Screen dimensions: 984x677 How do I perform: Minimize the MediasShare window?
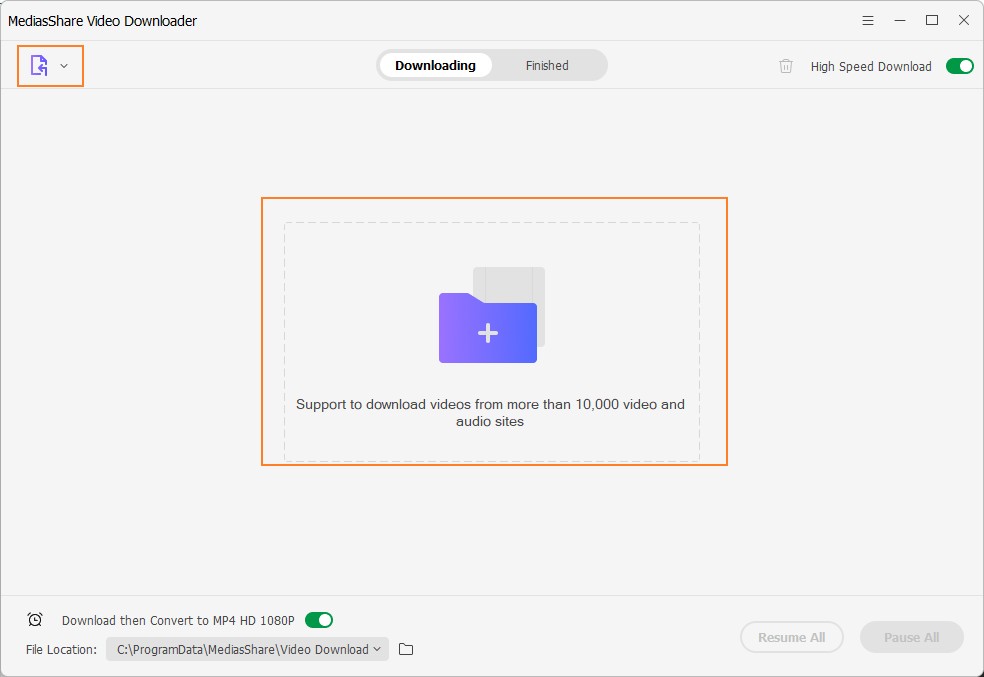pyautogui.click(x=899, y=20)
